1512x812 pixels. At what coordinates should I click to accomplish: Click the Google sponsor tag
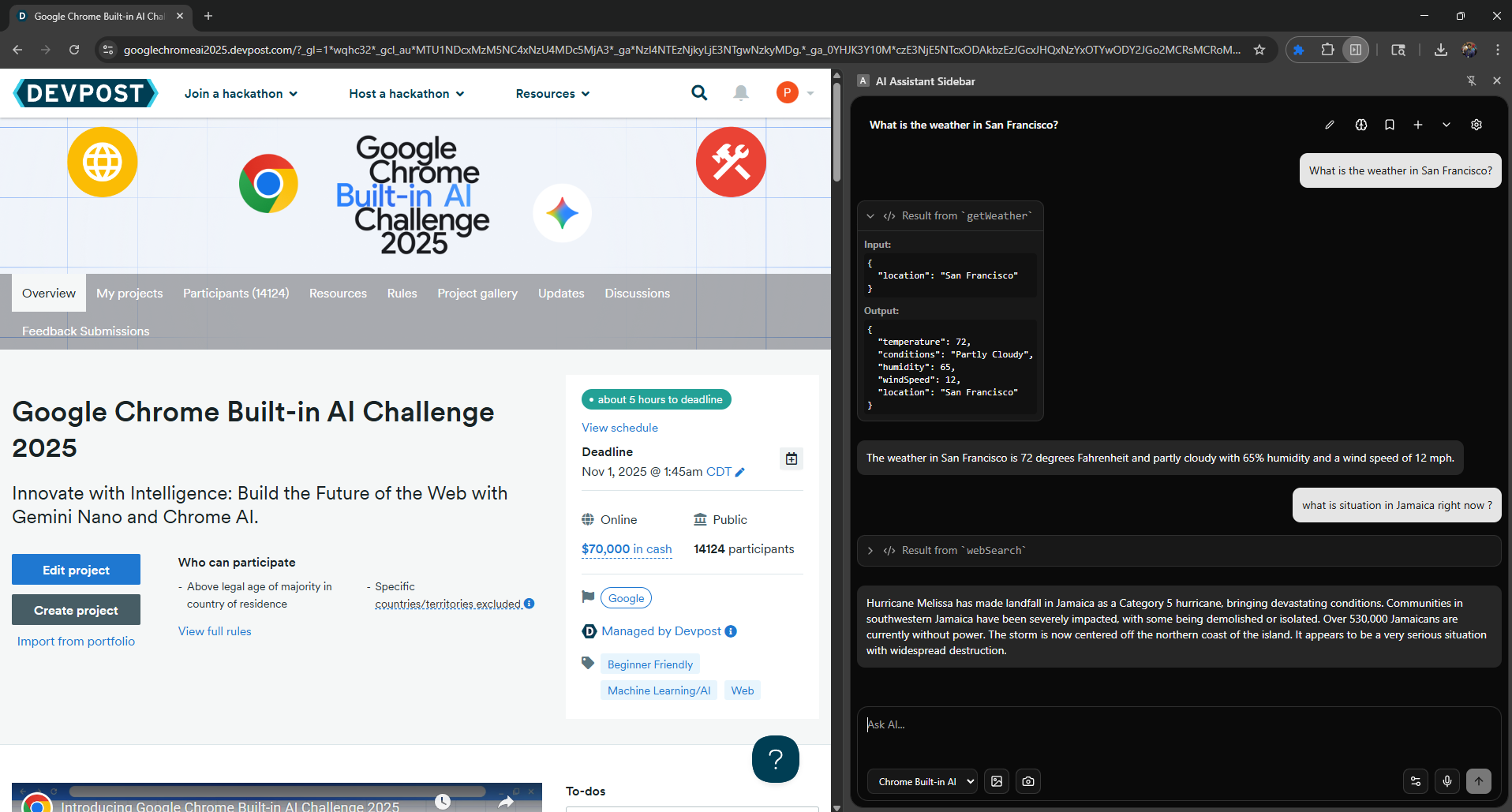click(626, 598)
